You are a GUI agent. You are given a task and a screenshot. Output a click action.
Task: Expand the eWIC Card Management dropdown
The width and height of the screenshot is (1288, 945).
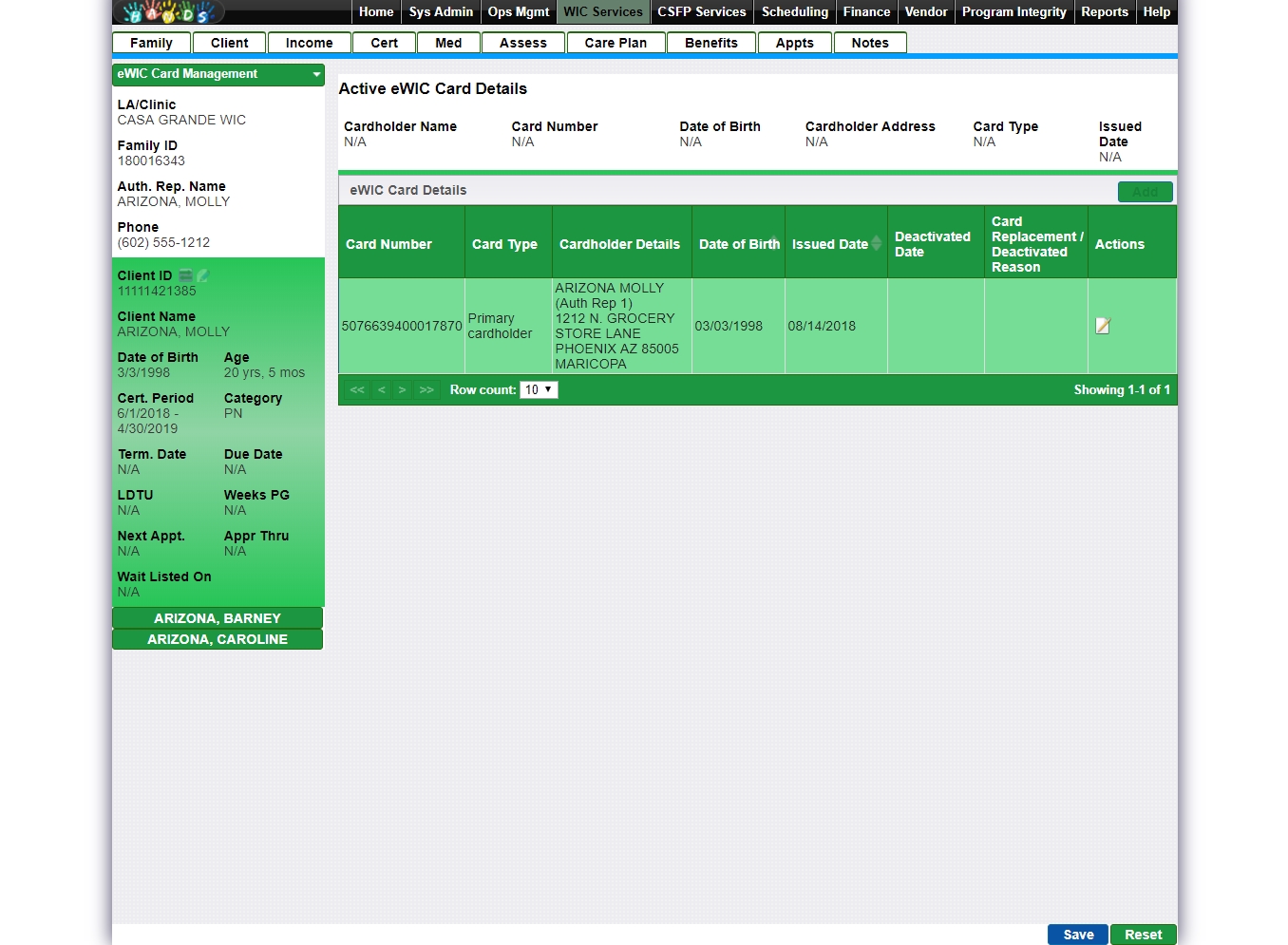316,74
